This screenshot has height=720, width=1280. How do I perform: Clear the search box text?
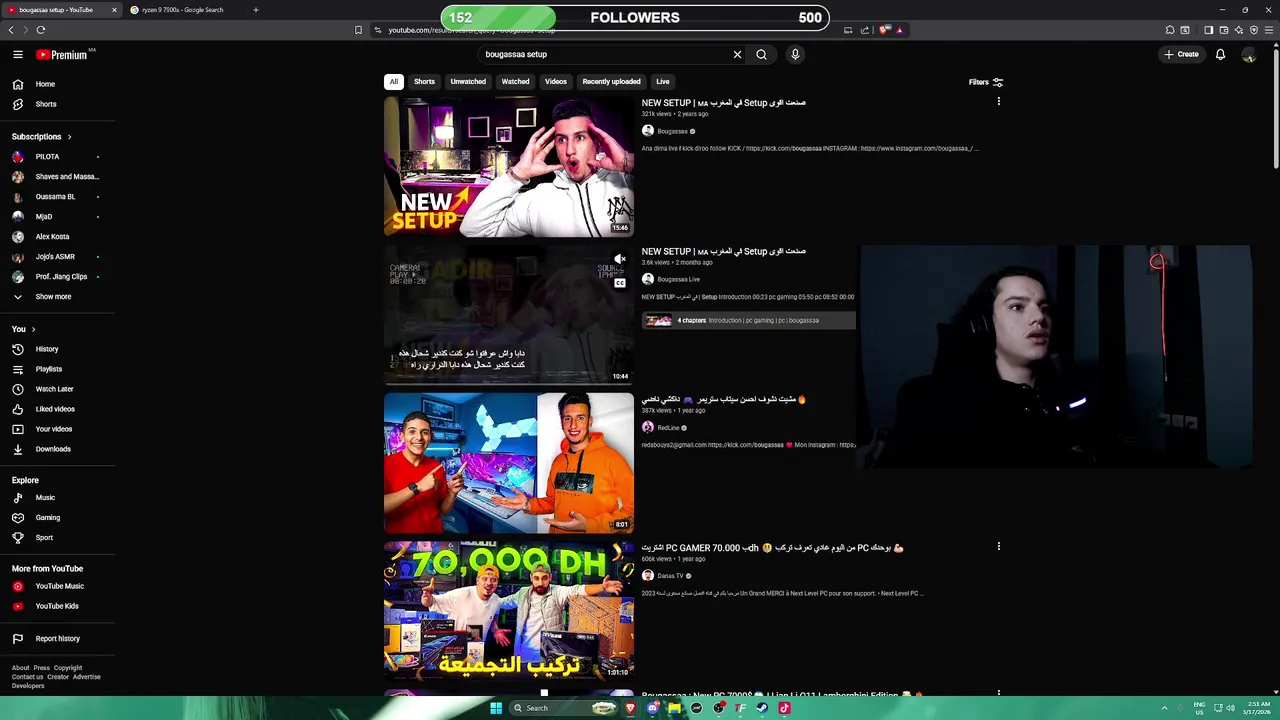click(x=737, y=54)
